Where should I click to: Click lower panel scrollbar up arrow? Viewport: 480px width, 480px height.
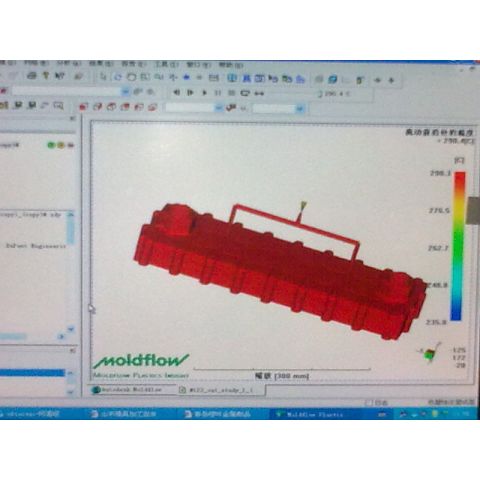click(71, 373)
